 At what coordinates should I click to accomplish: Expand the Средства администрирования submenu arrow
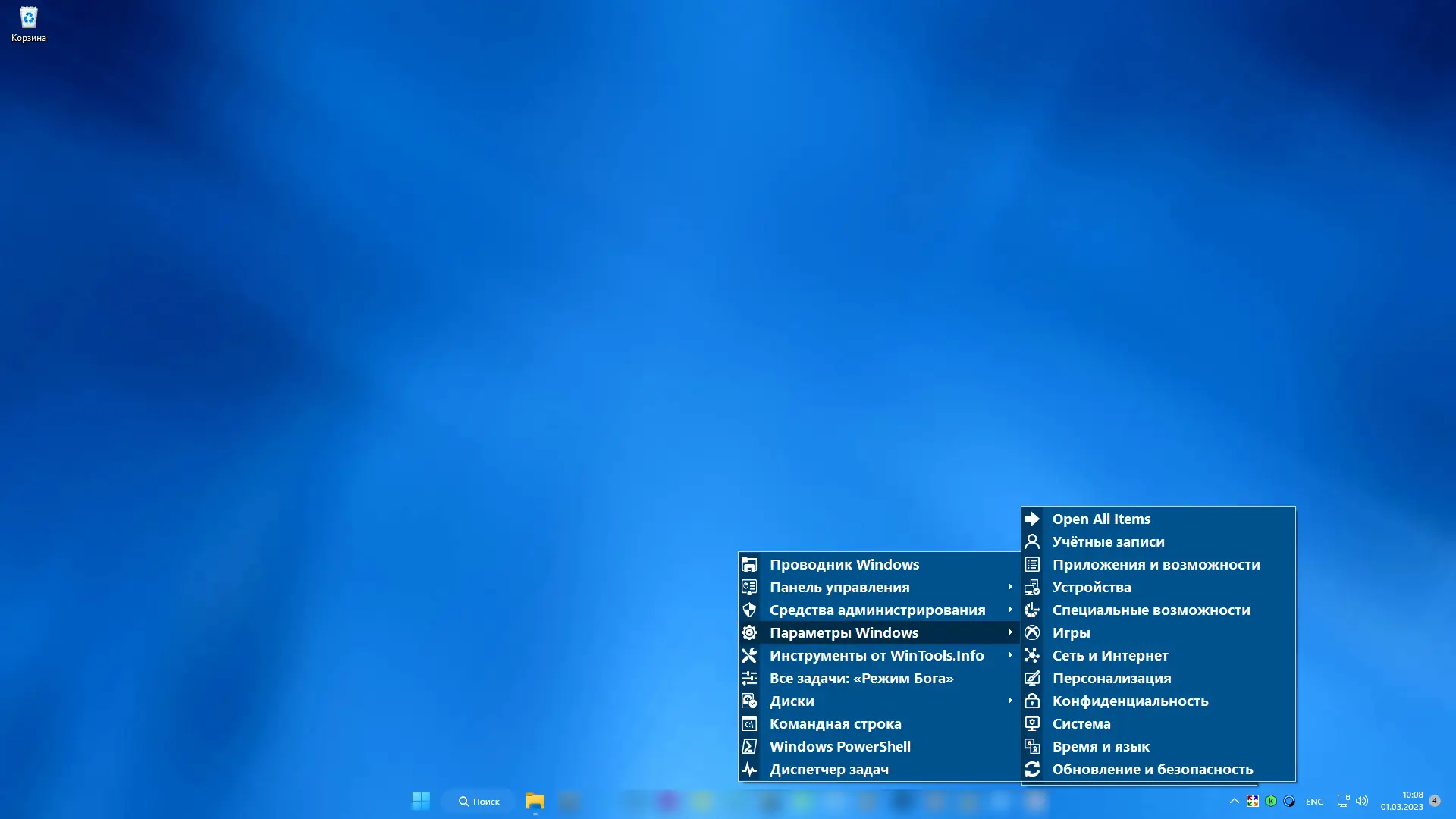pyautogui.click(x=1010, y=610)
